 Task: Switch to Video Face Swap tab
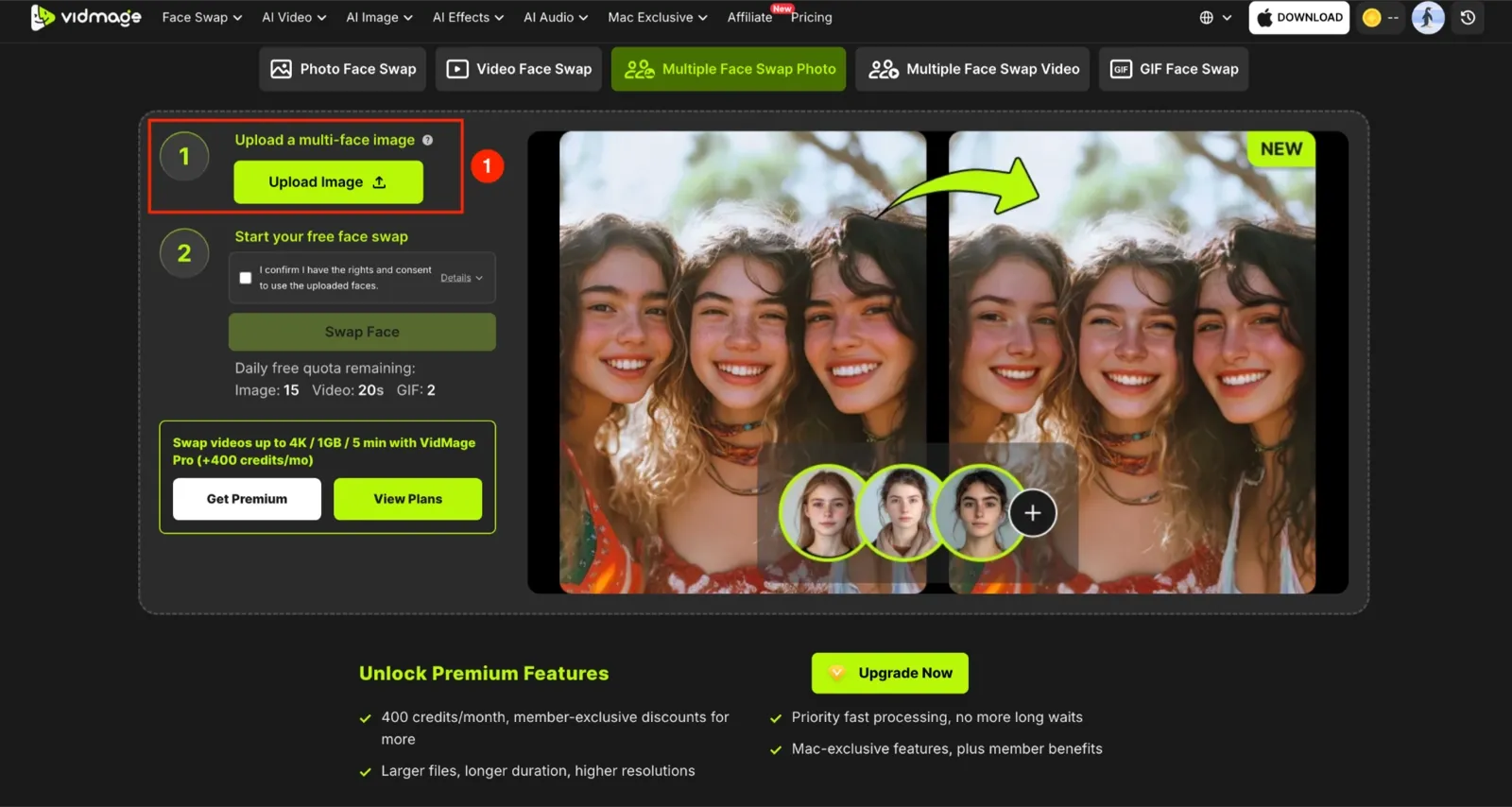point(519,69)
